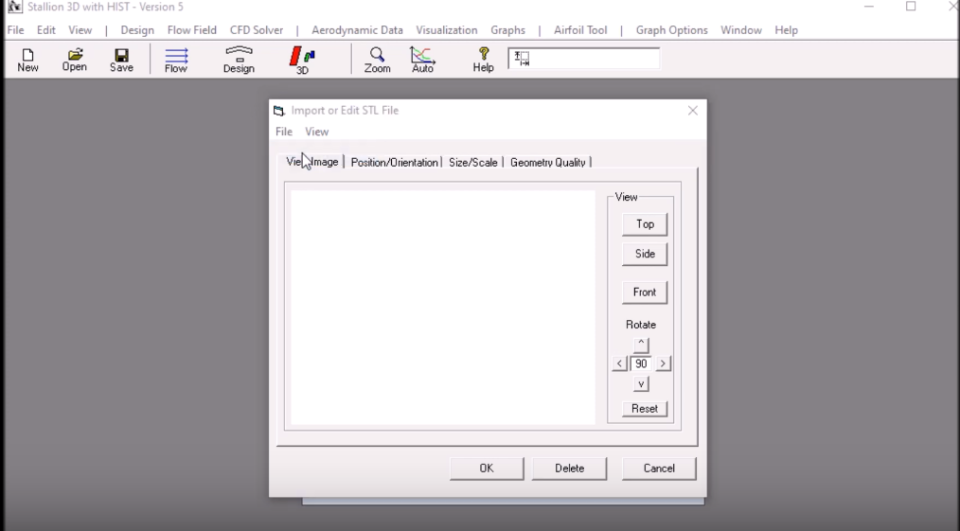Close the Import or Edit STL dialog
This screenshot has height=531, width=960.
click(692, 110)
